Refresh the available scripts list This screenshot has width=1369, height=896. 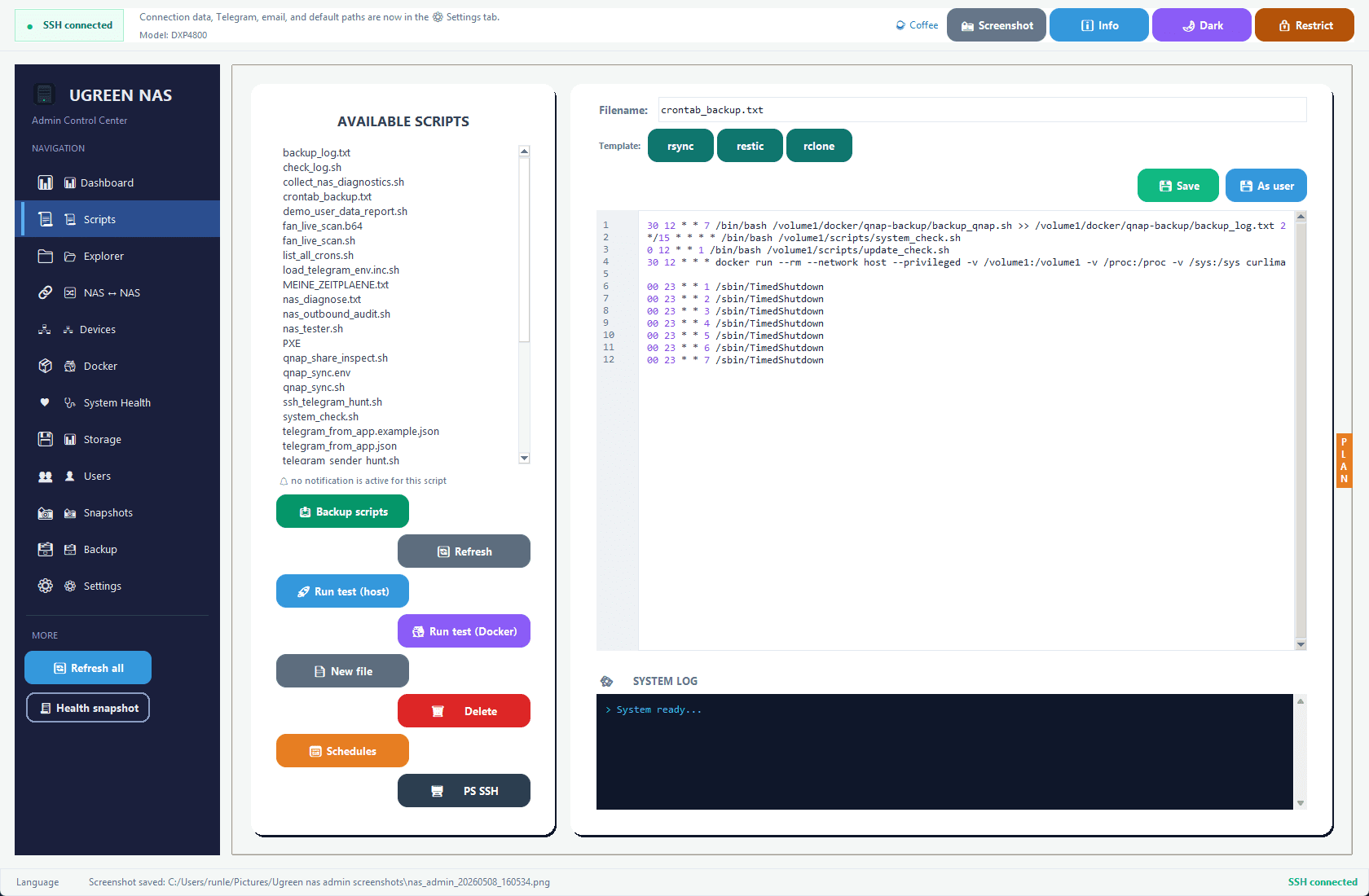coord(464,551)
